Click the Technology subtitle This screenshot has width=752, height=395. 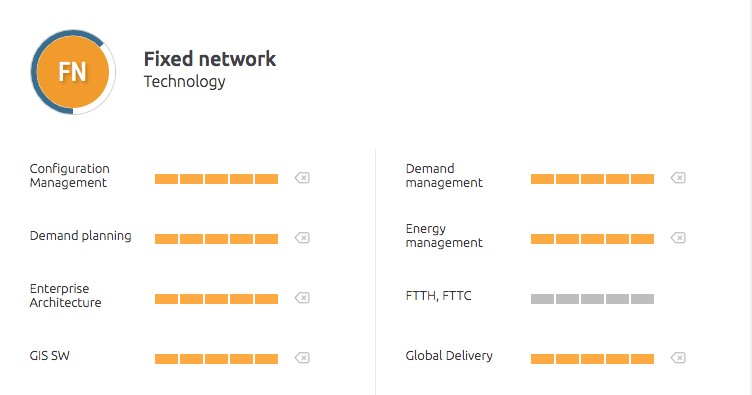(x=184, y=81)
